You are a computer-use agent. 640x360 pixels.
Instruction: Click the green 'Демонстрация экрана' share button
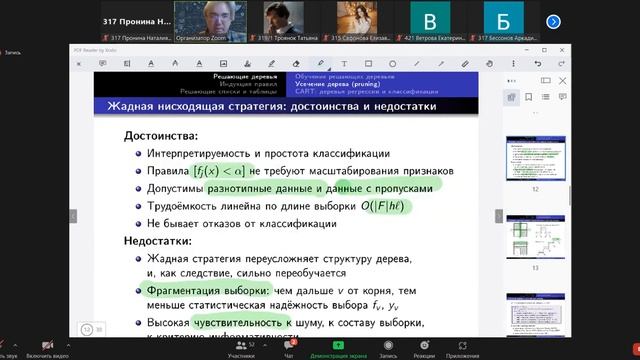tap(338, 349)
